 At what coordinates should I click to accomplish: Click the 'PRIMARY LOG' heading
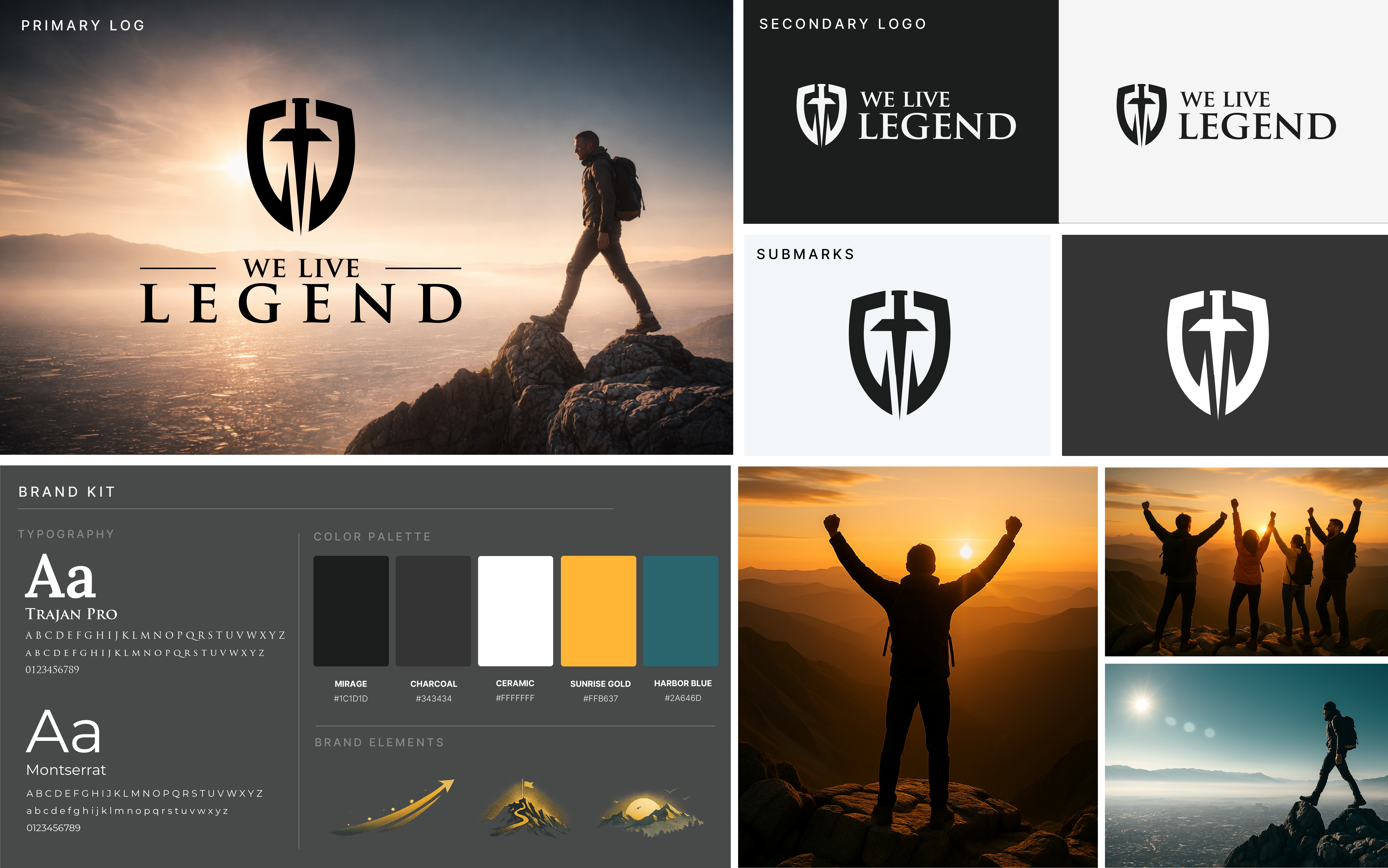point(83,25)
